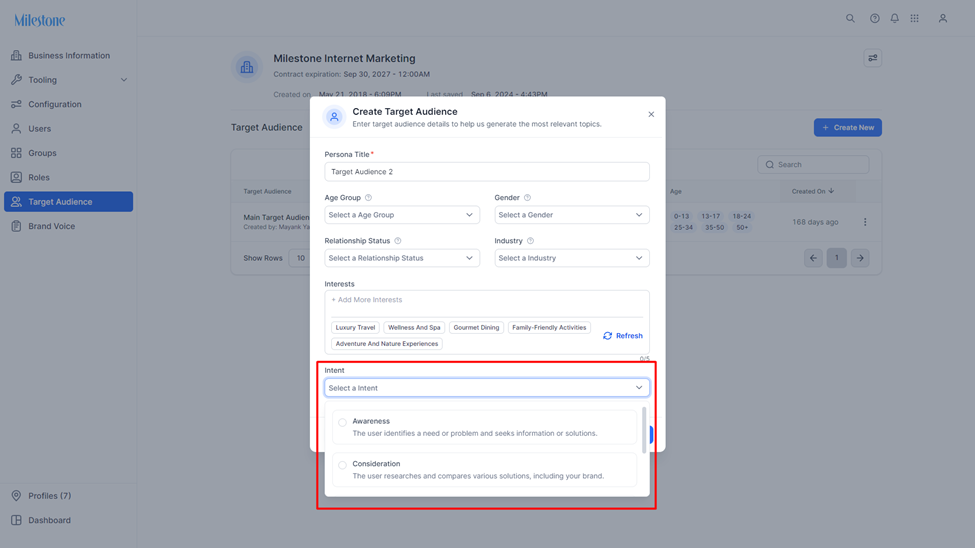Select the Consideration intent radio button

(x=343, y=465)
